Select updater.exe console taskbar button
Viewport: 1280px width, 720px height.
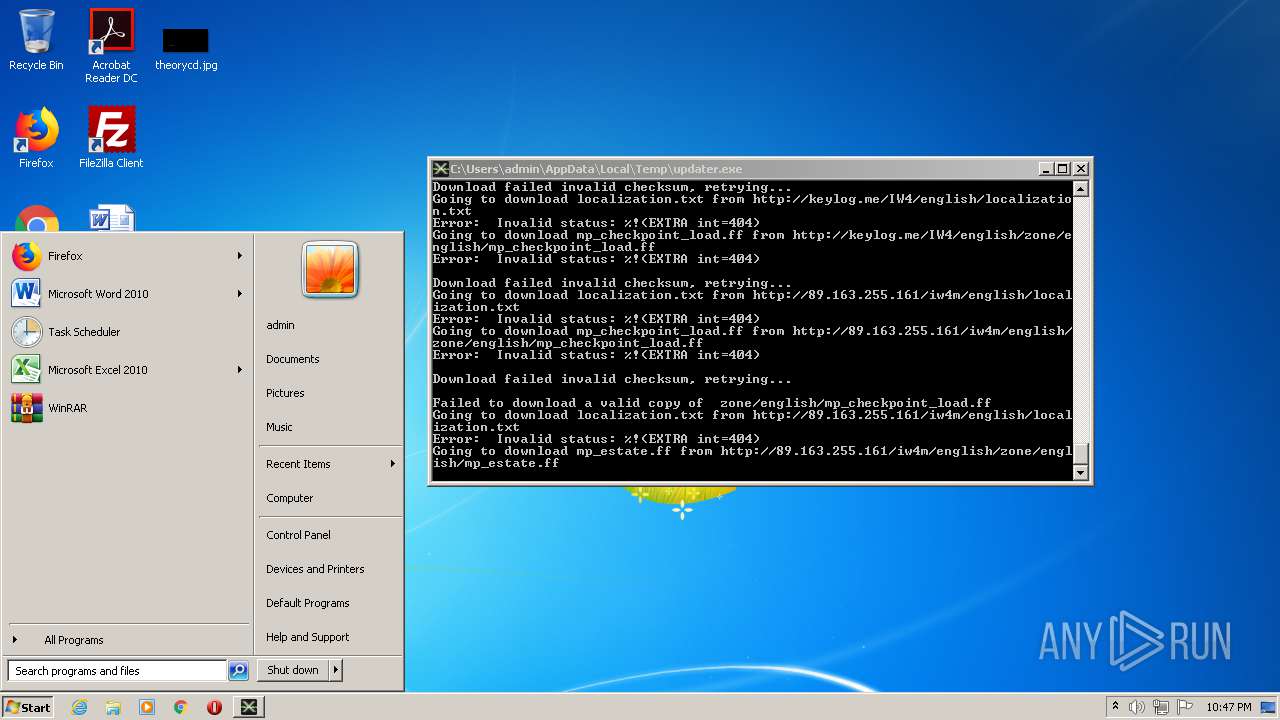click(249, 707)
